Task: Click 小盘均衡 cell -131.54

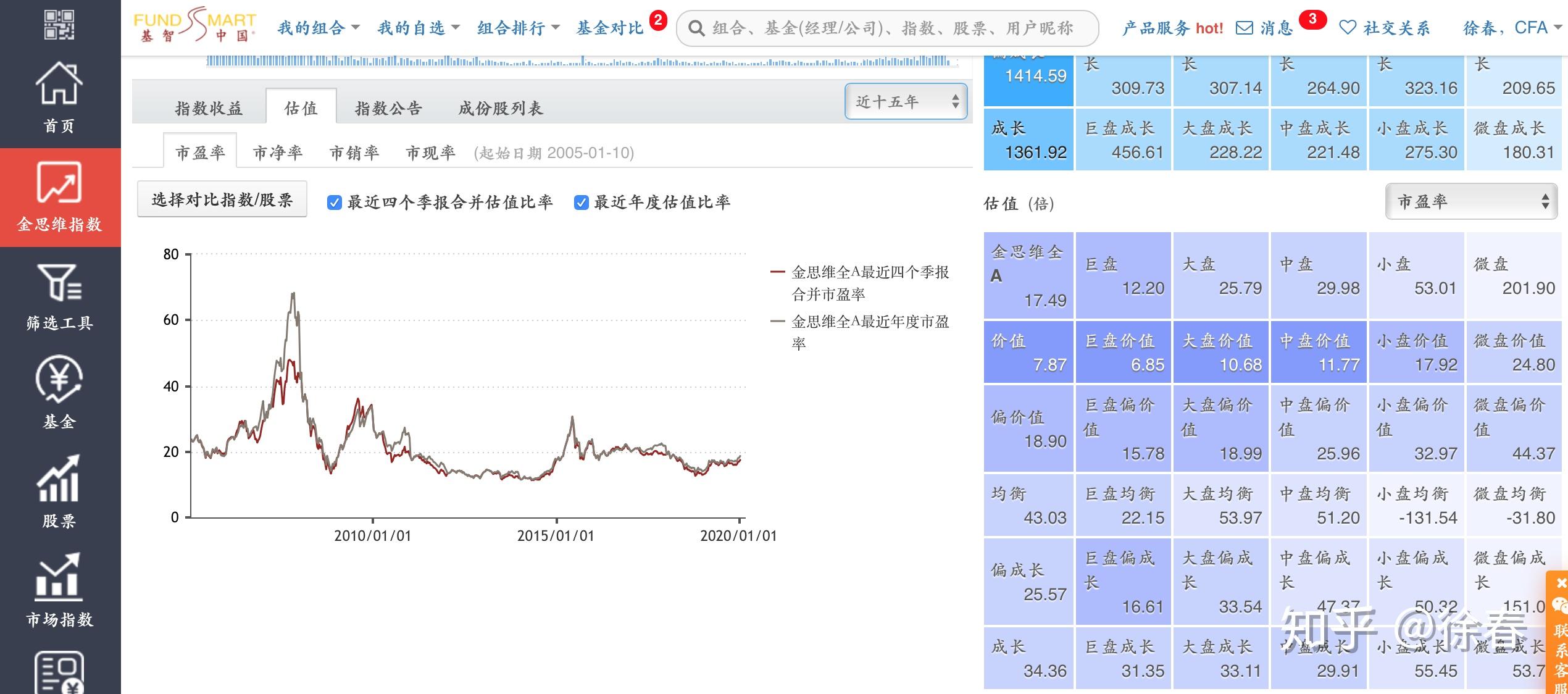Action: [x=1416, y=505]
